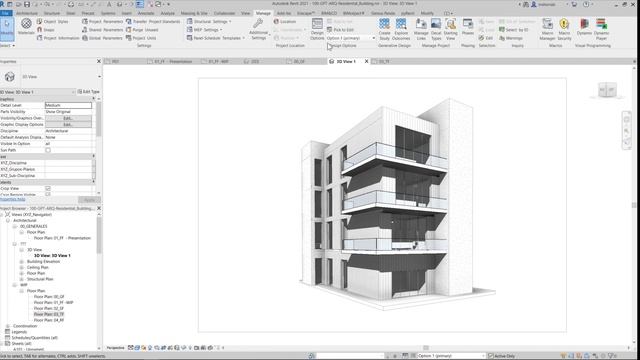Open Project Units
The height and width of the screenshot is (360, 640).
[x=141, y=38]
